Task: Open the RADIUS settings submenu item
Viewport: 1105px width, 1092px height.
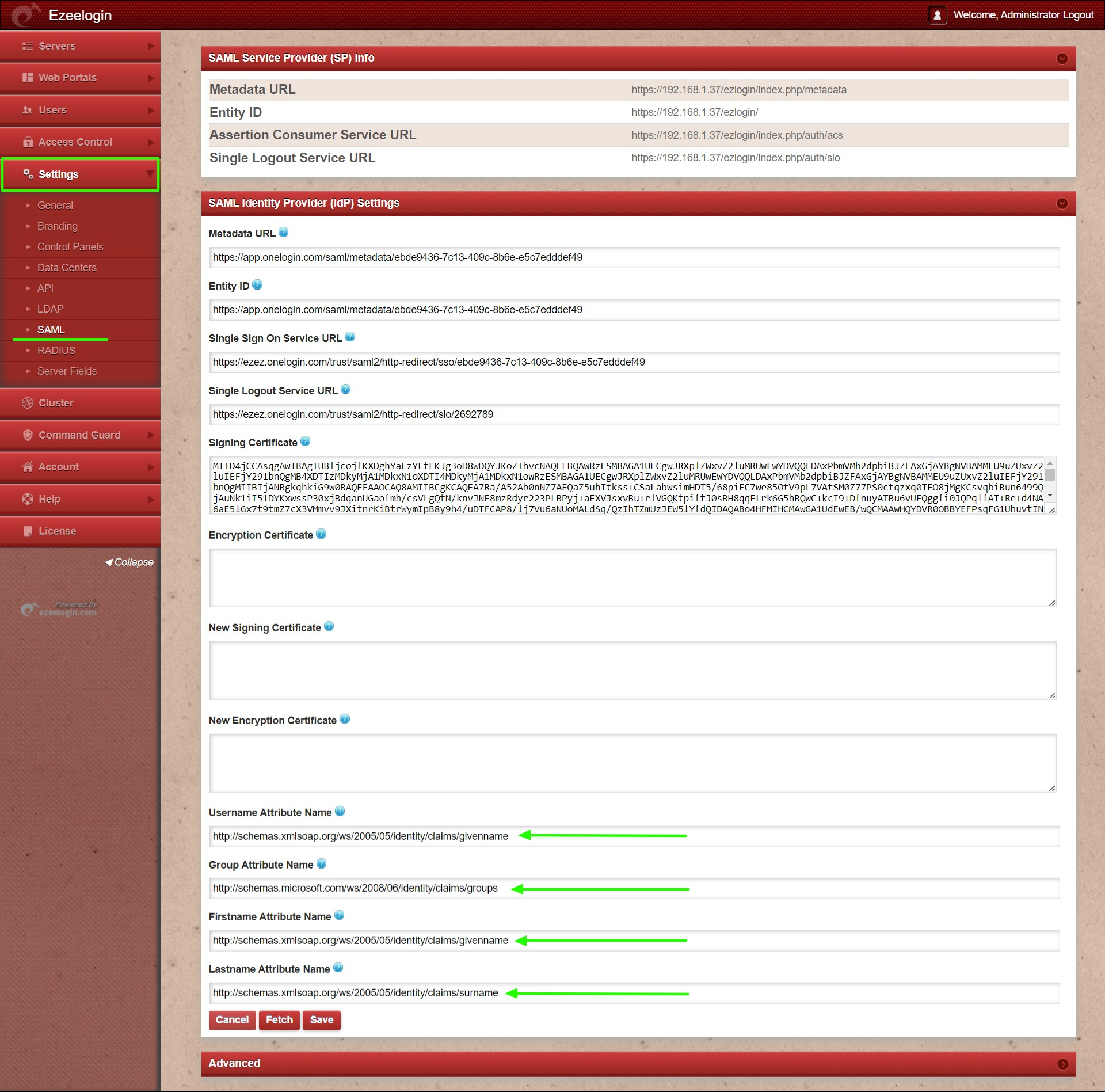Action: click(56, 351)
